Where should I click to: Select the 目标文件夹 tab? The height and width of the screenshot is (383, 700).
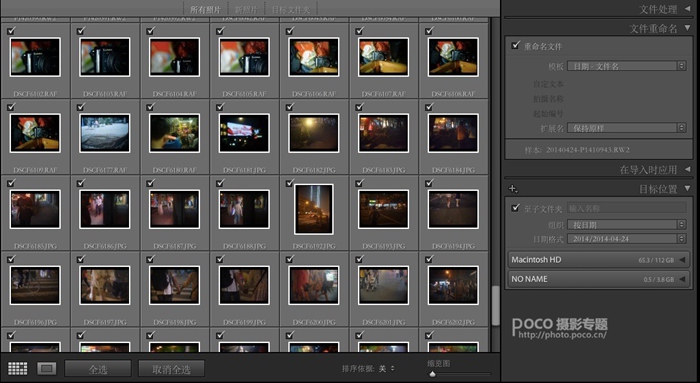click(x=291, y=9)
